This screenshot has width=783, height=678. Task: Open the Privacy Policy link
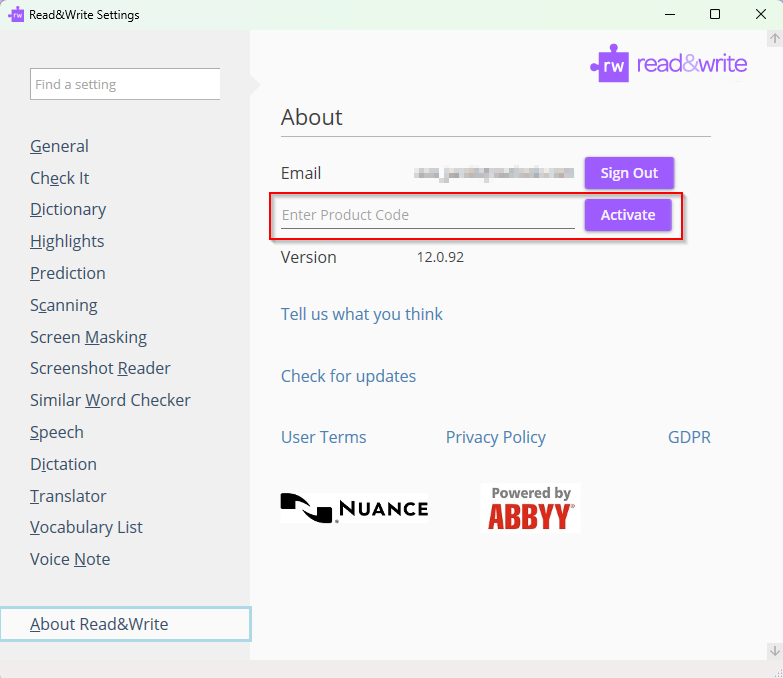click(495, 437)
